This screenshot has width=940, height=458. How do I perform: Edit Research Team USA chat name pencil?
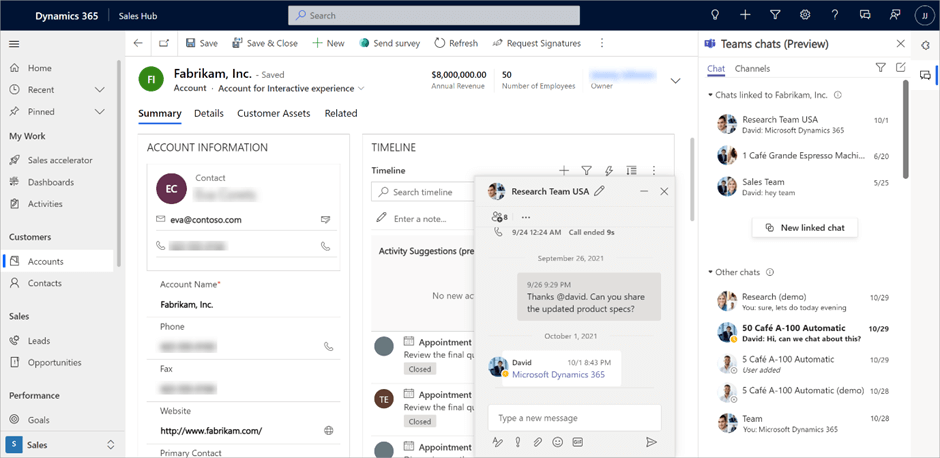click(x=599, y=191)
